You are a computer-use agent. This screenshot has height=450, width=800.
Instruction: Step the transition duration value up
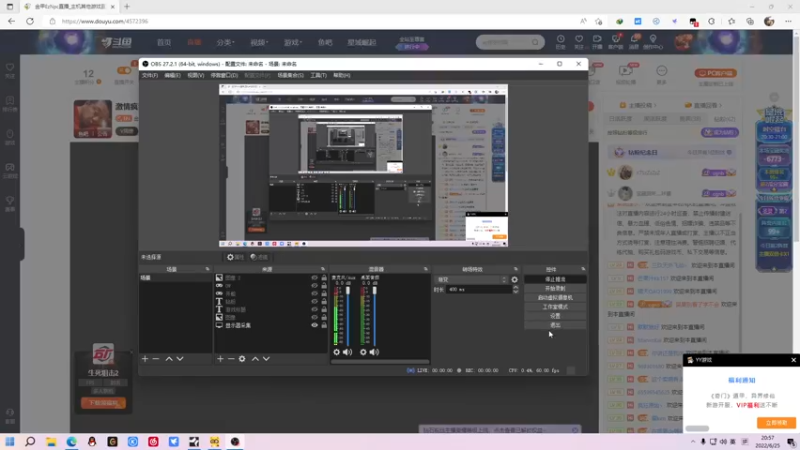pyautogui.click(x=515, y=287)
